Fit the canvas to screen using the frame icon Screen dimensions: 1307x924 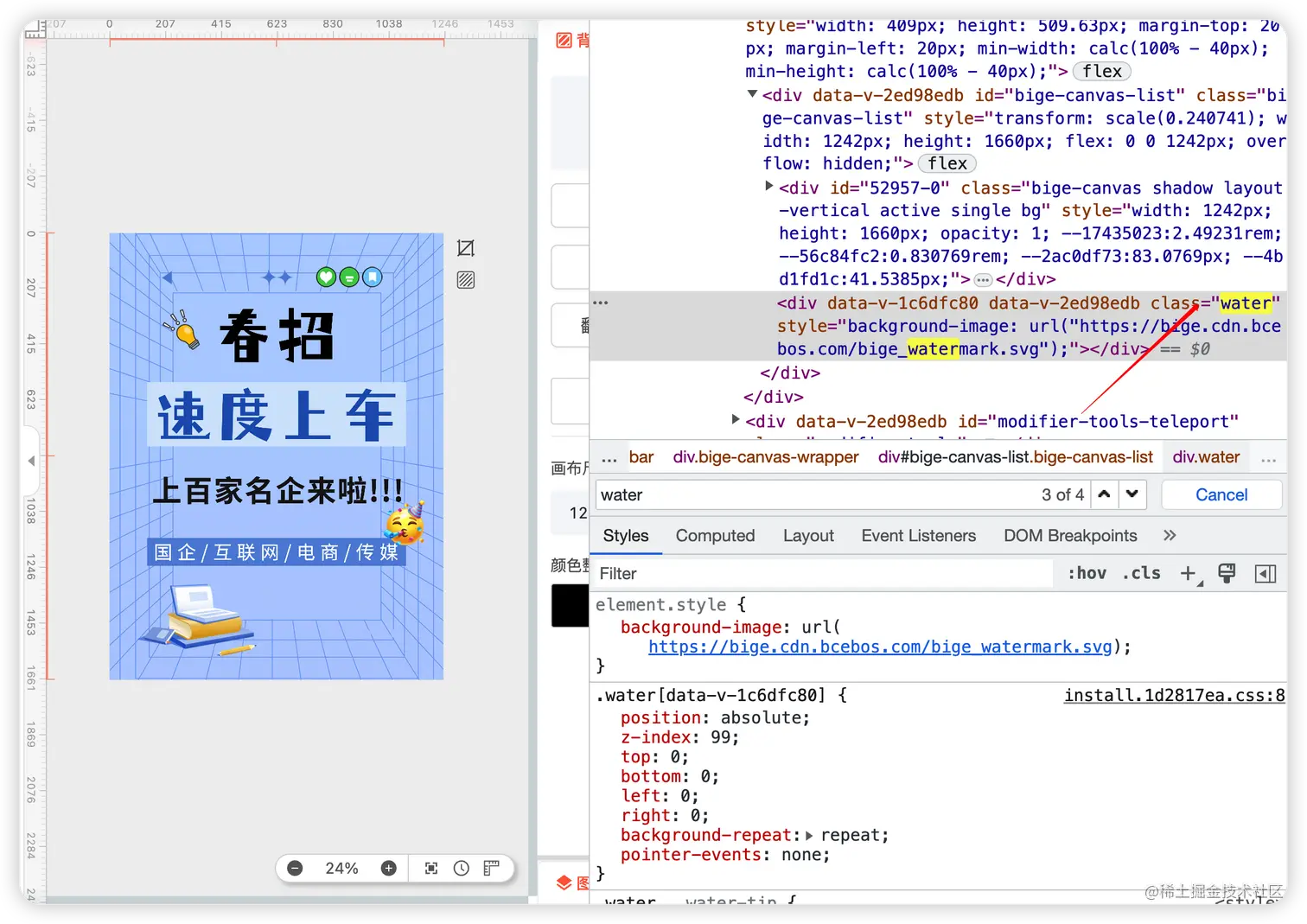point(431,868)
